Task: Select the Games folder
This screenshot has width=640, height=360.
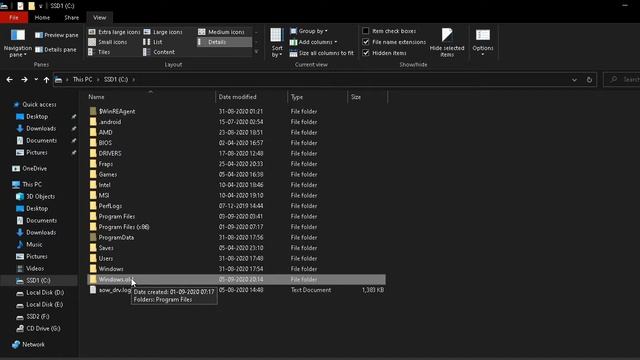Action: [x=236, y=174]
